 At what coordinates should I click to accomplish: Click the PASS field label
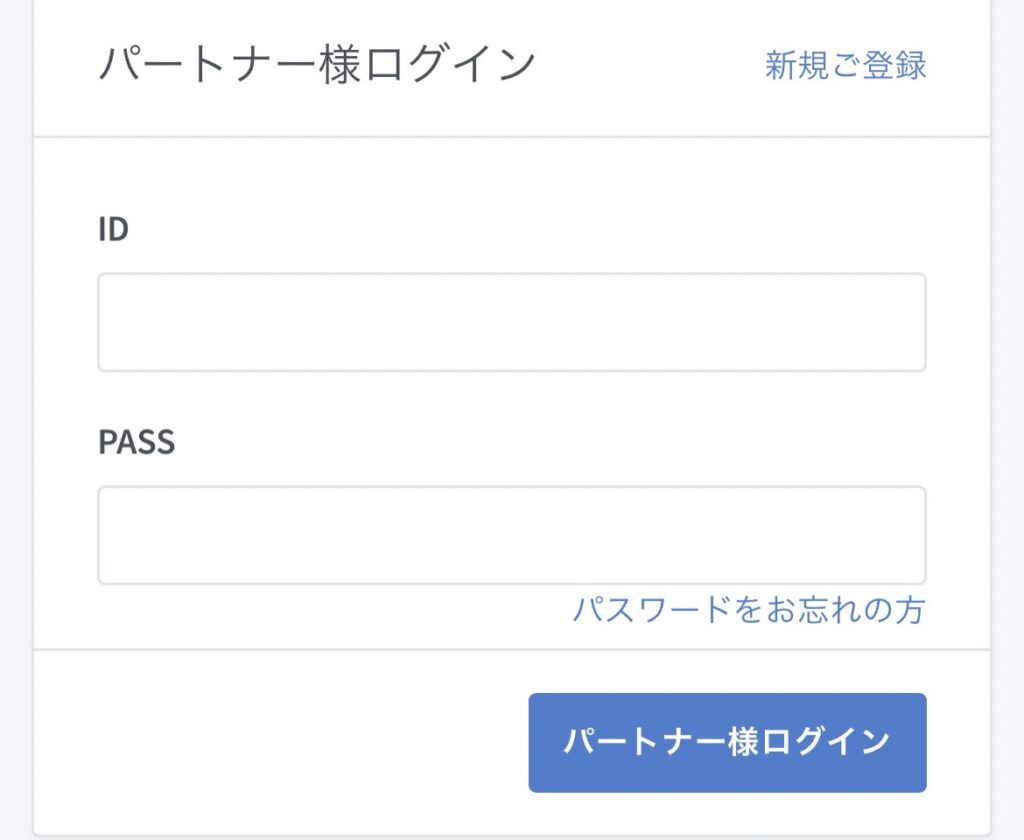point(136,442)
